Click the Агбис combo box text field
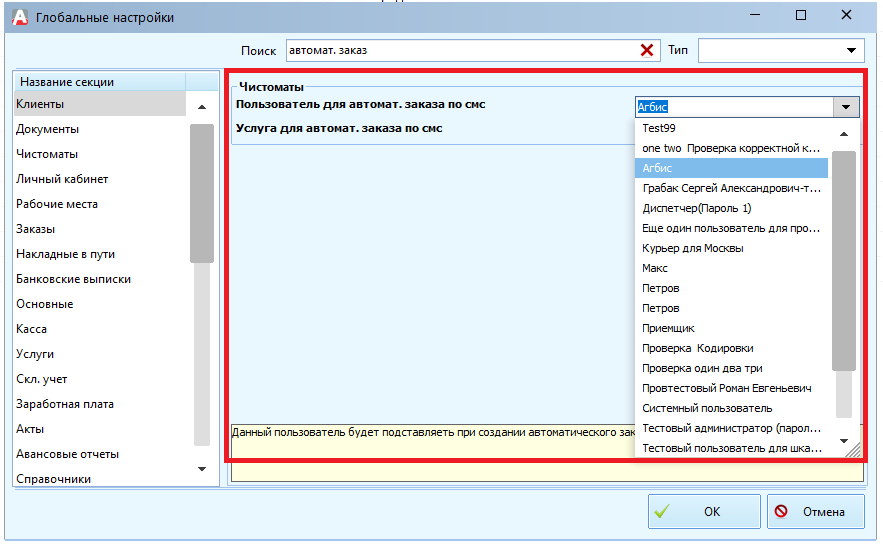This screenshot has height=550, width=883. tap(734, 107)
